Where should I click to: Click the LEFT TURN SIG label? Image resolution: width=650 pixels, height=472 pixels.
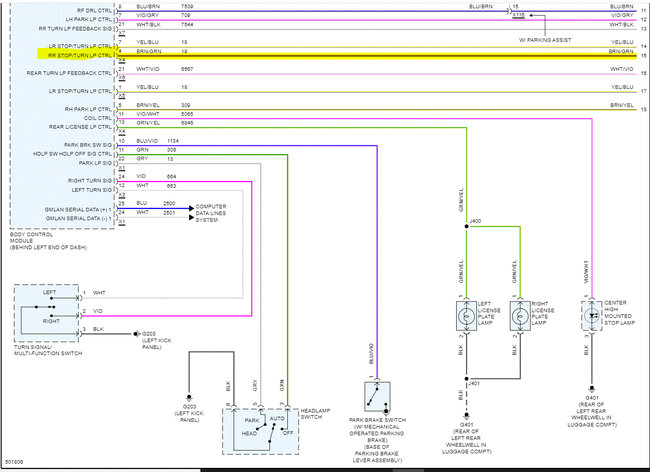coord(92,190)
